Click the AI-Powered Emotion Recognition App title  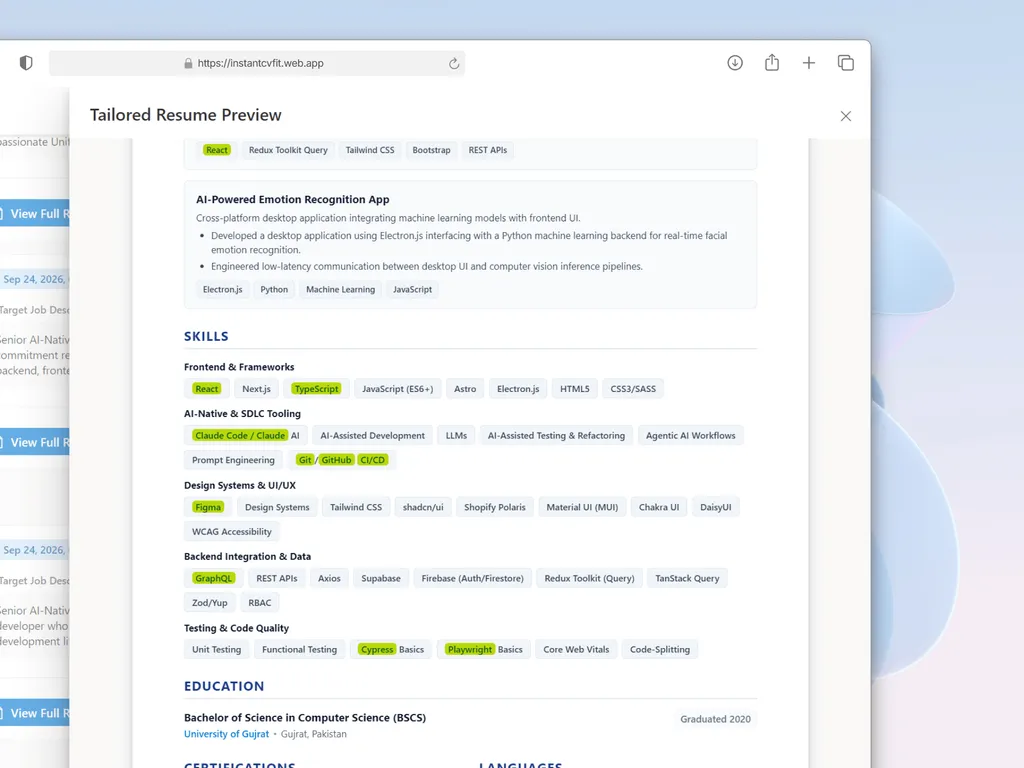pyautogui.click(x=293, y=199)
